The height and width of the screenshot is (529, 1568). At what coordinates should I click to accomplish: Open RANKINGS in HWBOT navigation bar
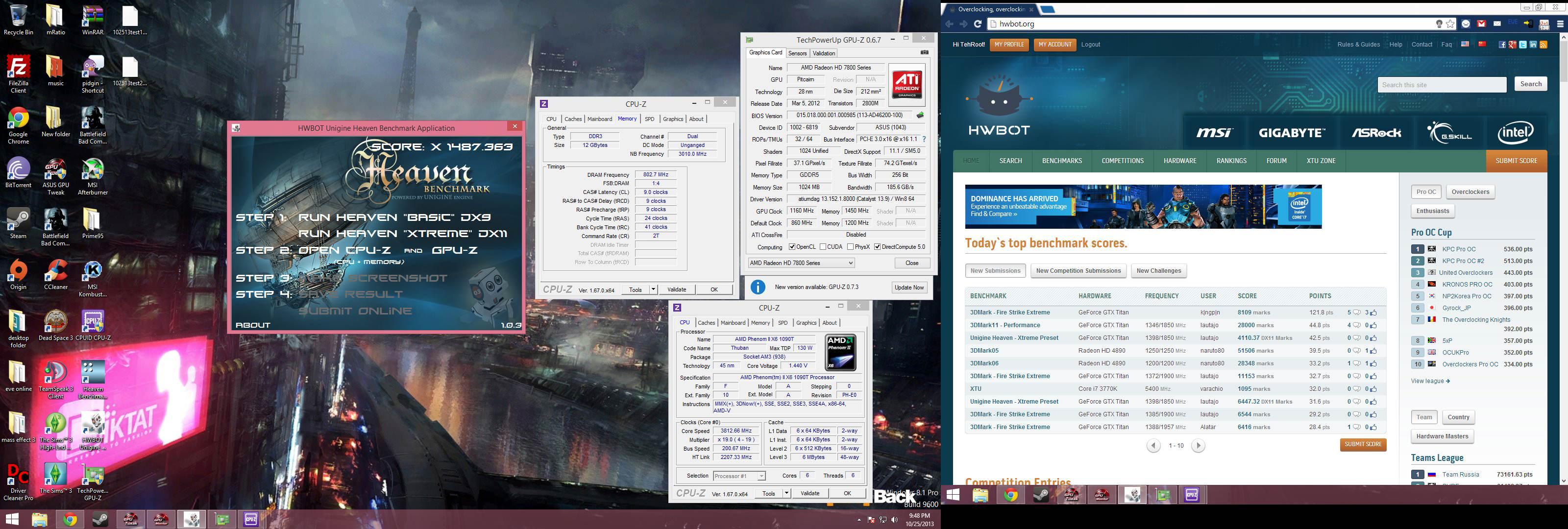click(x=1231, y=161)
